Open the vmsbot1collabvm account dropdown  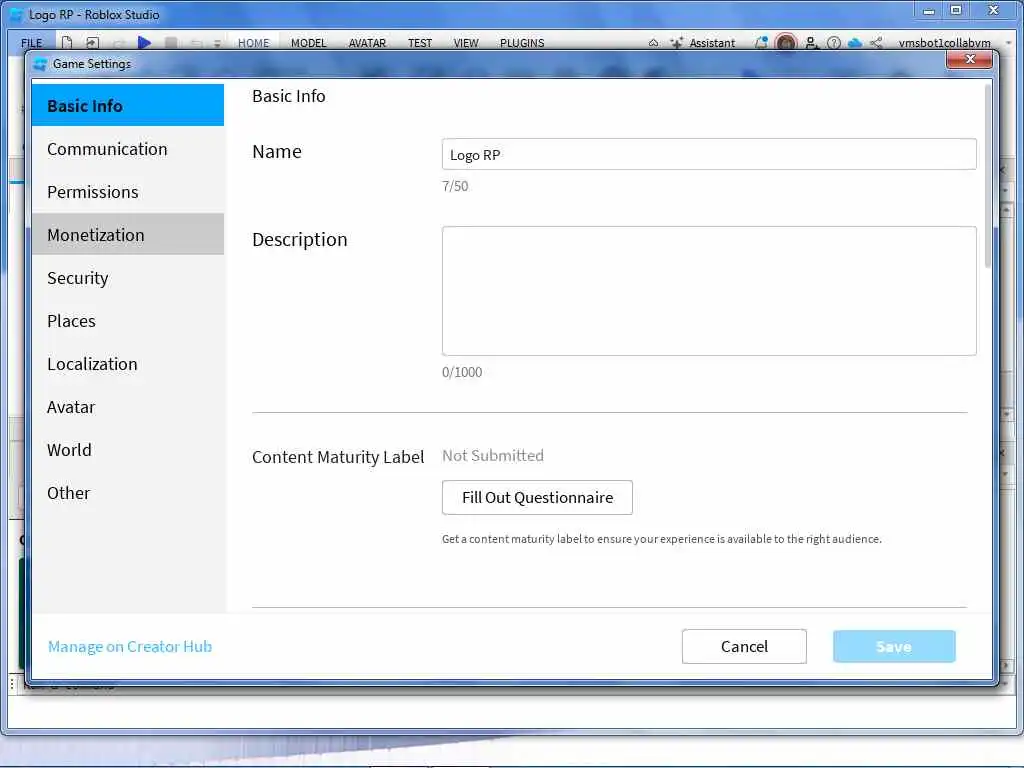[x=944, y=42]
